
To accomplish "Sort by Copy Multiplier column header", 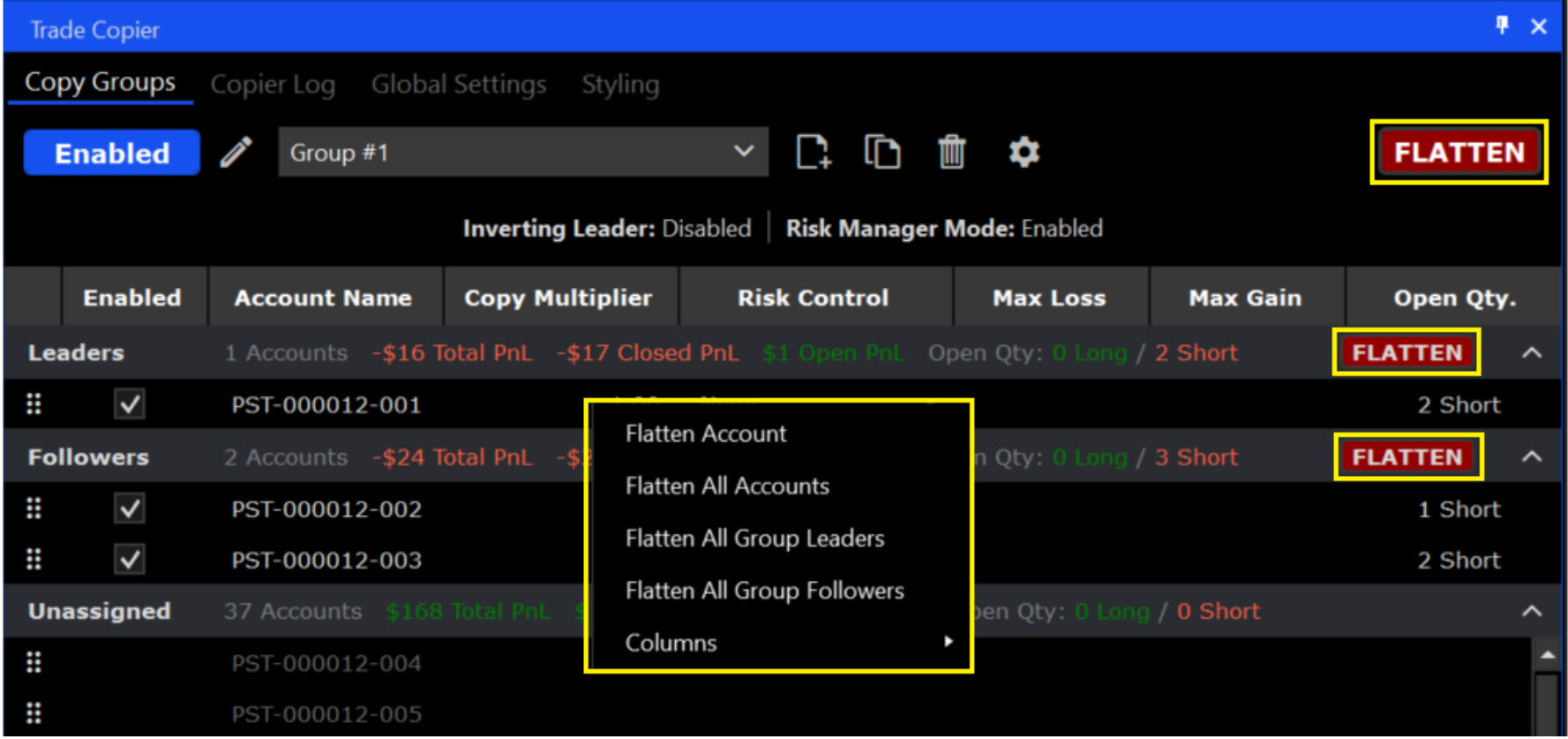I will tap(558, 298).
